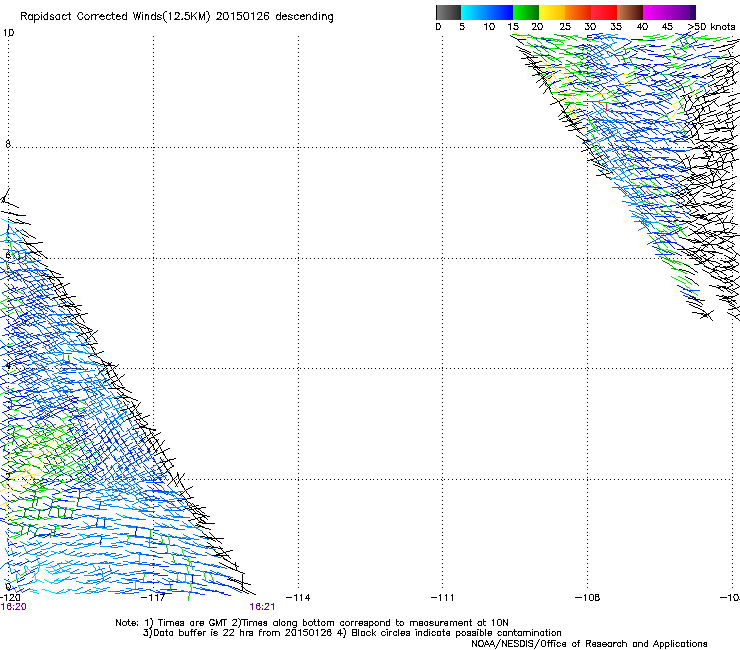The height and width of the screenshot is (650, 740).
Task: Click the green 15-20 knots color segment
Action: 526,12
